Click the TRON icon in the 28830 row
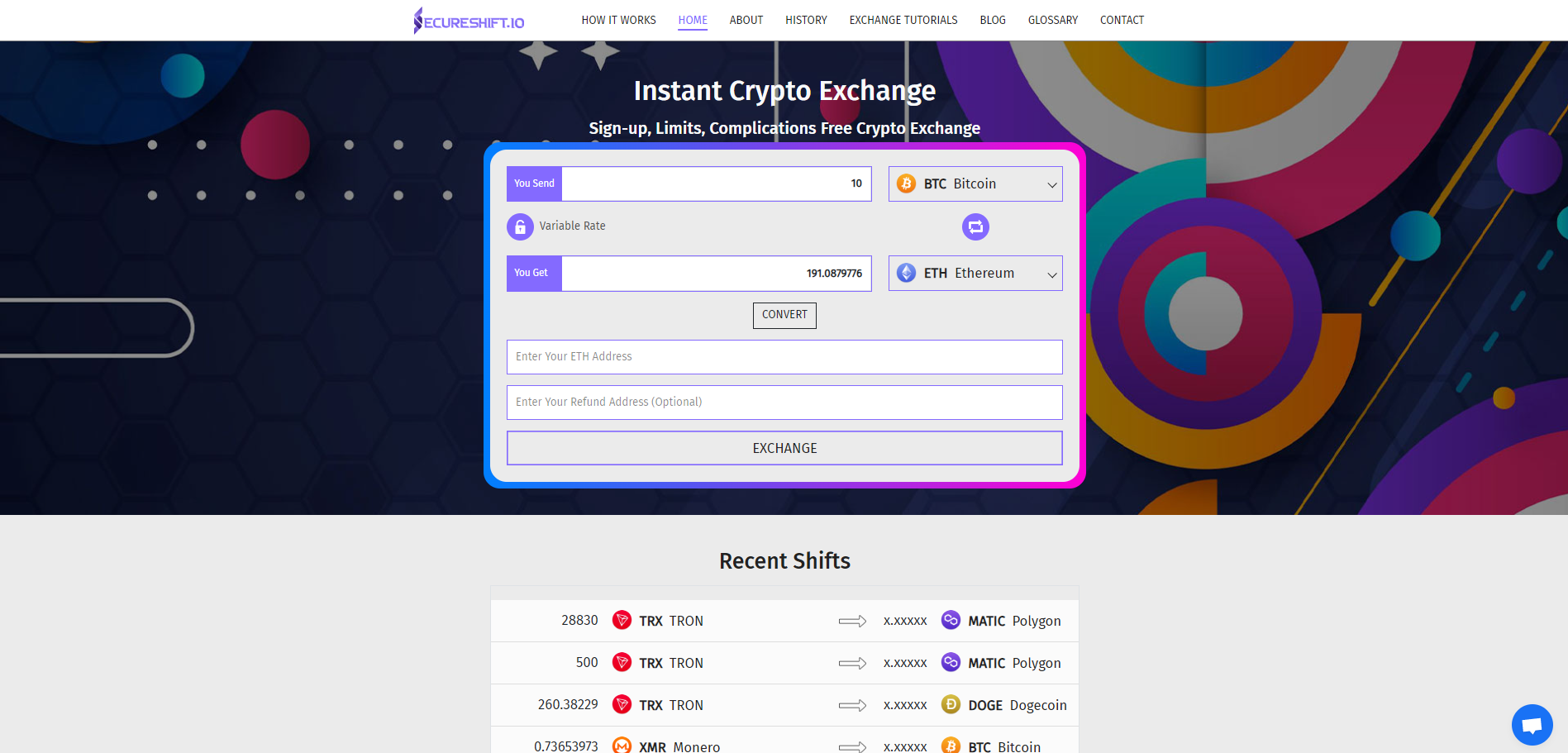Screen dimensions: 1568x753 pyautogui.click(x=622, y=620)
